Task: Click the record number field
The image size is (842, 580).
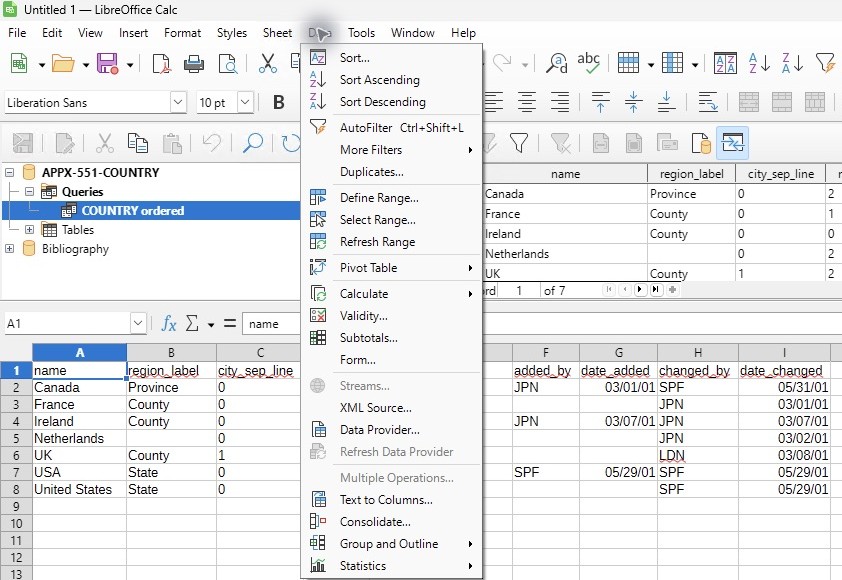Action: pos(519,291)
